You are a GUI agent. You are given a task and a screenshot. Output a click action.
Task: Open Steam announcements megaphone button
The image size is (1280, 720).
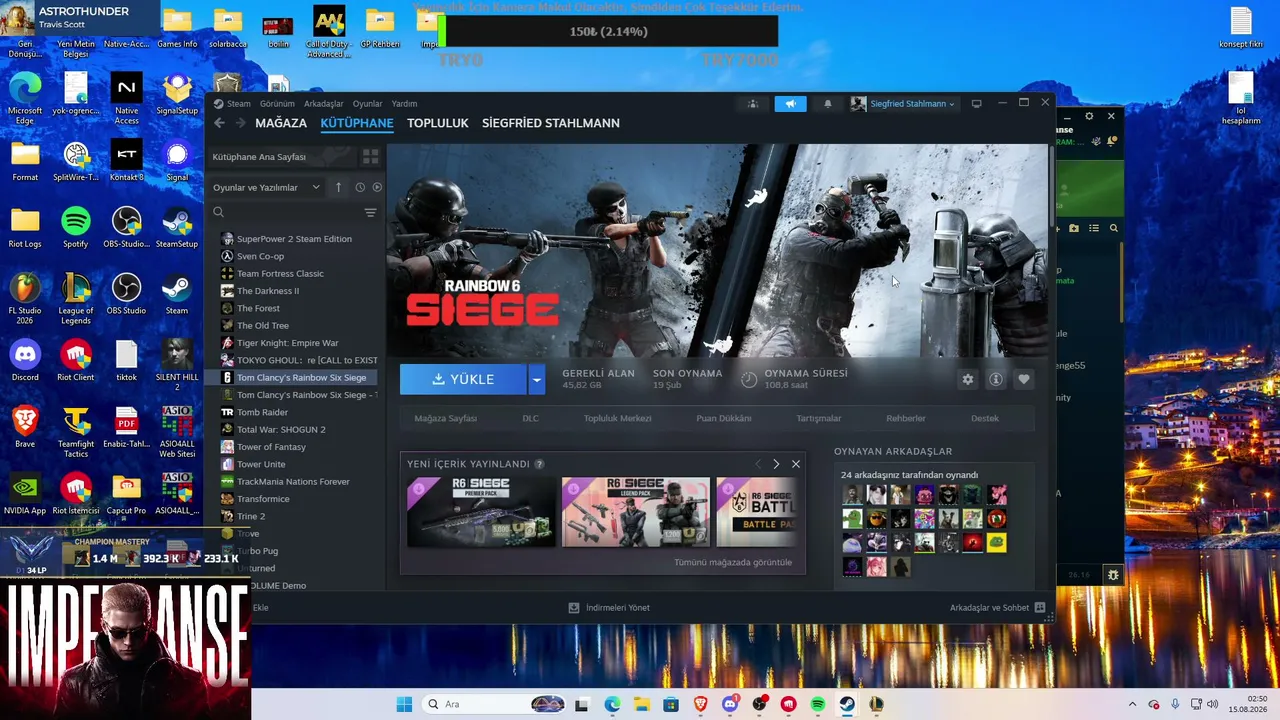point(790,103)
